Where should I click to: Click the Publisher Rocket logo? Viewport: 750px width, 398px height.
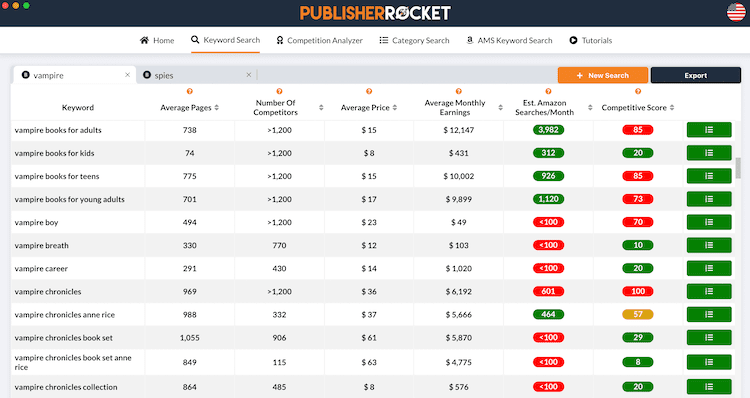click(x=375, y=13)
